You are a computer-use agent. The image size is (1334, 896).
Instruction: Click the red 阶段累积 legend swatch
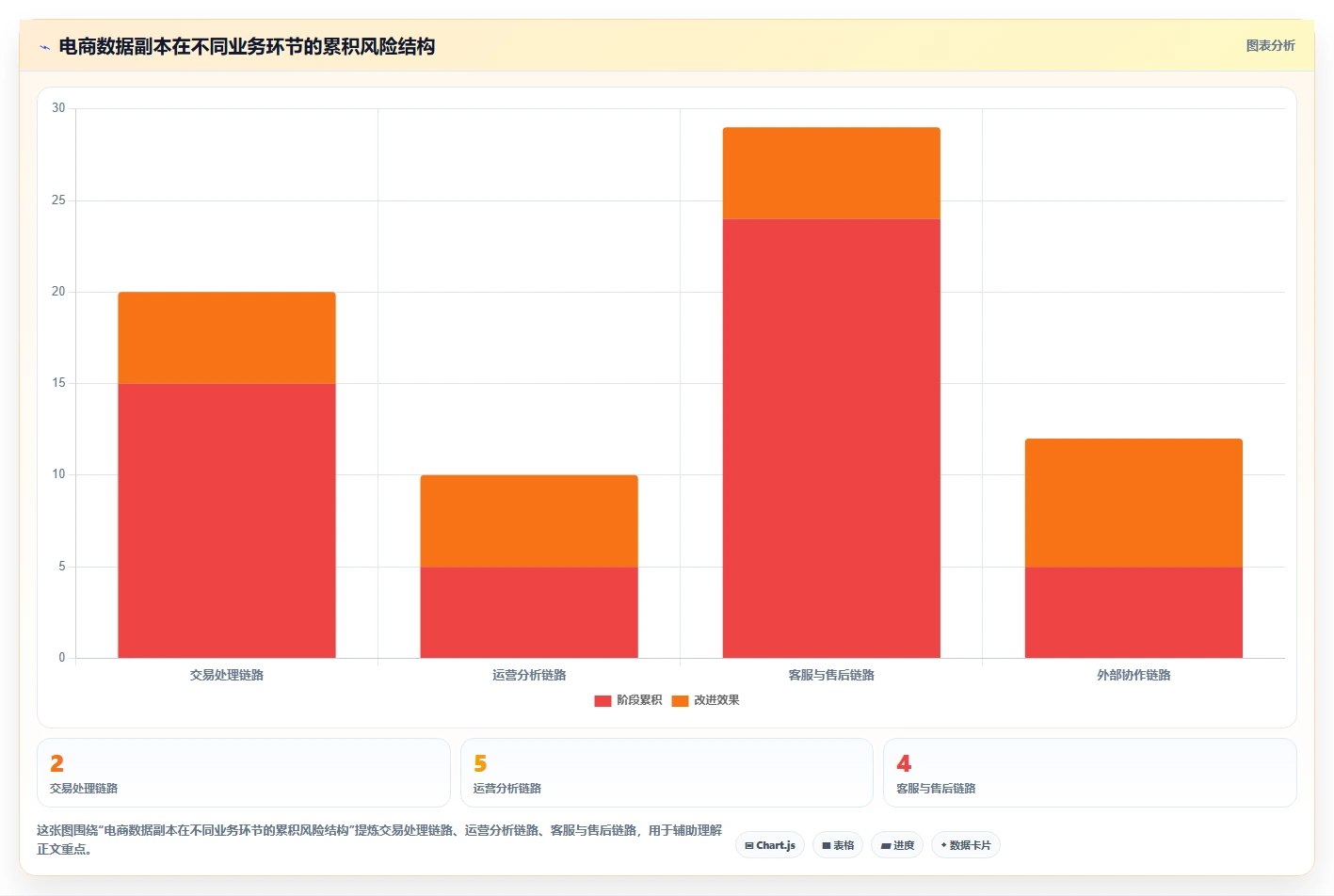[603, 700]
